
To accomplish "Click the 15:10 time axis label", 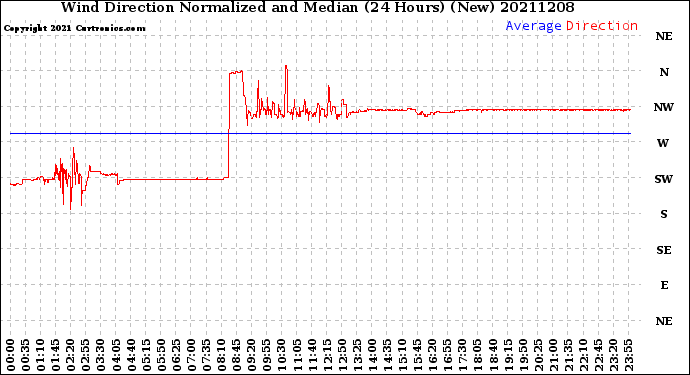I will click(402, 355).
